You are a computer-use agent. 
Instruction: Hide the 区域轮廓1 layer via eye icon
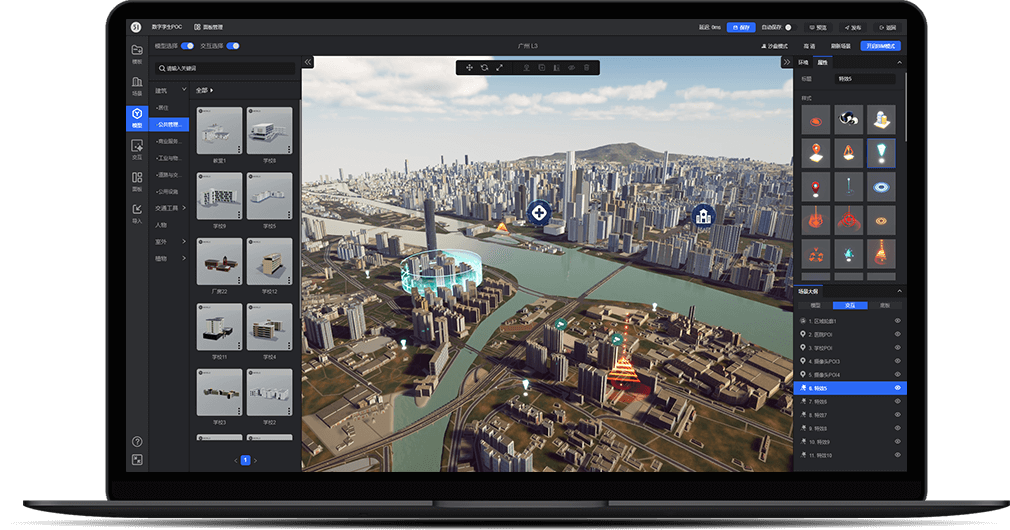[x=897, y=321]
